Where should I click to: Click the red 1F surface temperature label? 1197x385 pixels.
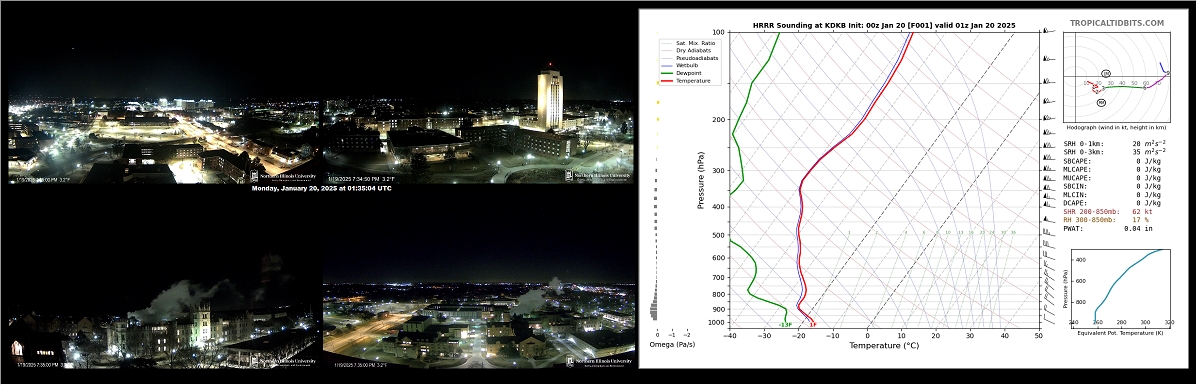pos(812,325)
